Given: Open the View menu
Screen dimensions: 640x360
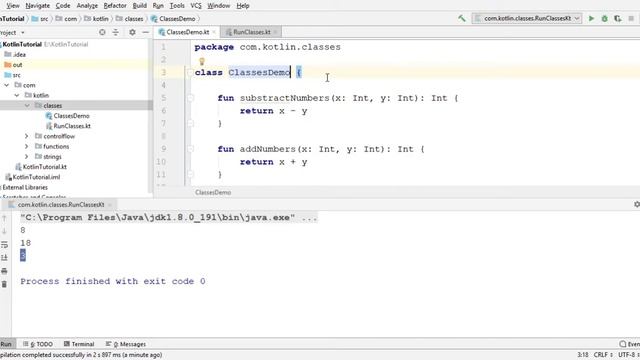Looking at the screenshot, I should tap(13, 6).
